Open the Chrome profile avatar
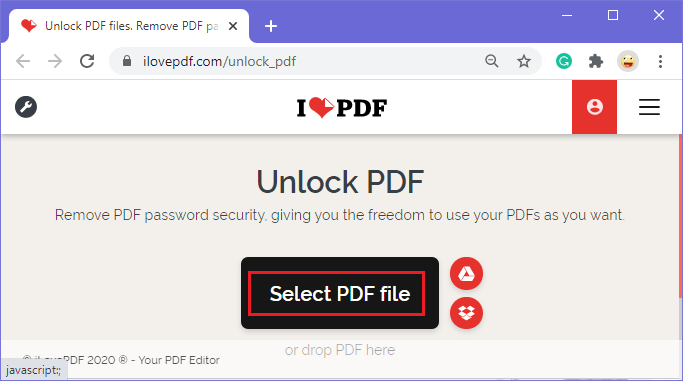Screen dimensions: 683x381 [x=628, y=61]
